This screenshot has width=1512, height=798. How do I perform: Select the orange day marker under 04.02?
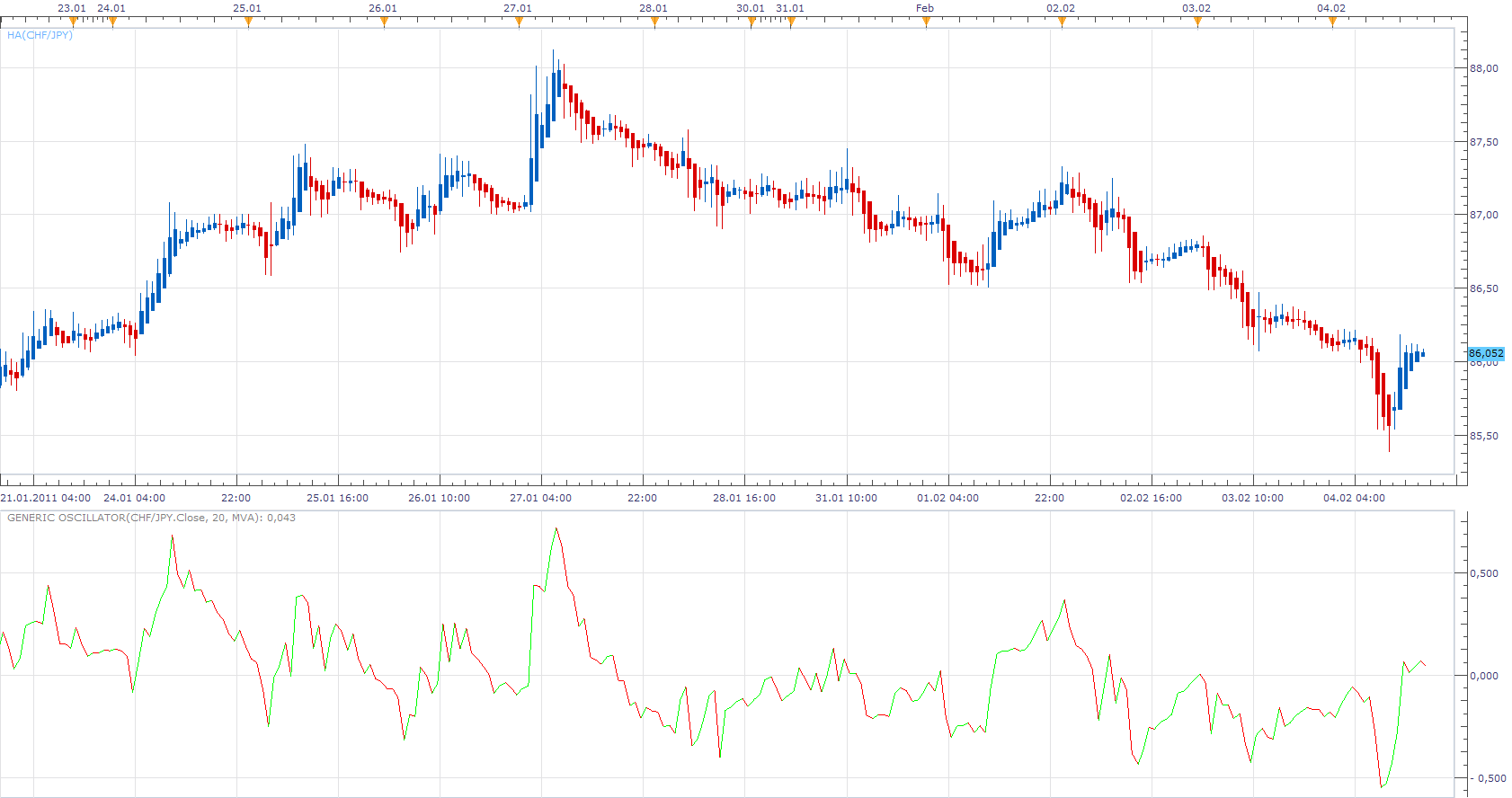pyautogui.click(x=1332, y=22)
